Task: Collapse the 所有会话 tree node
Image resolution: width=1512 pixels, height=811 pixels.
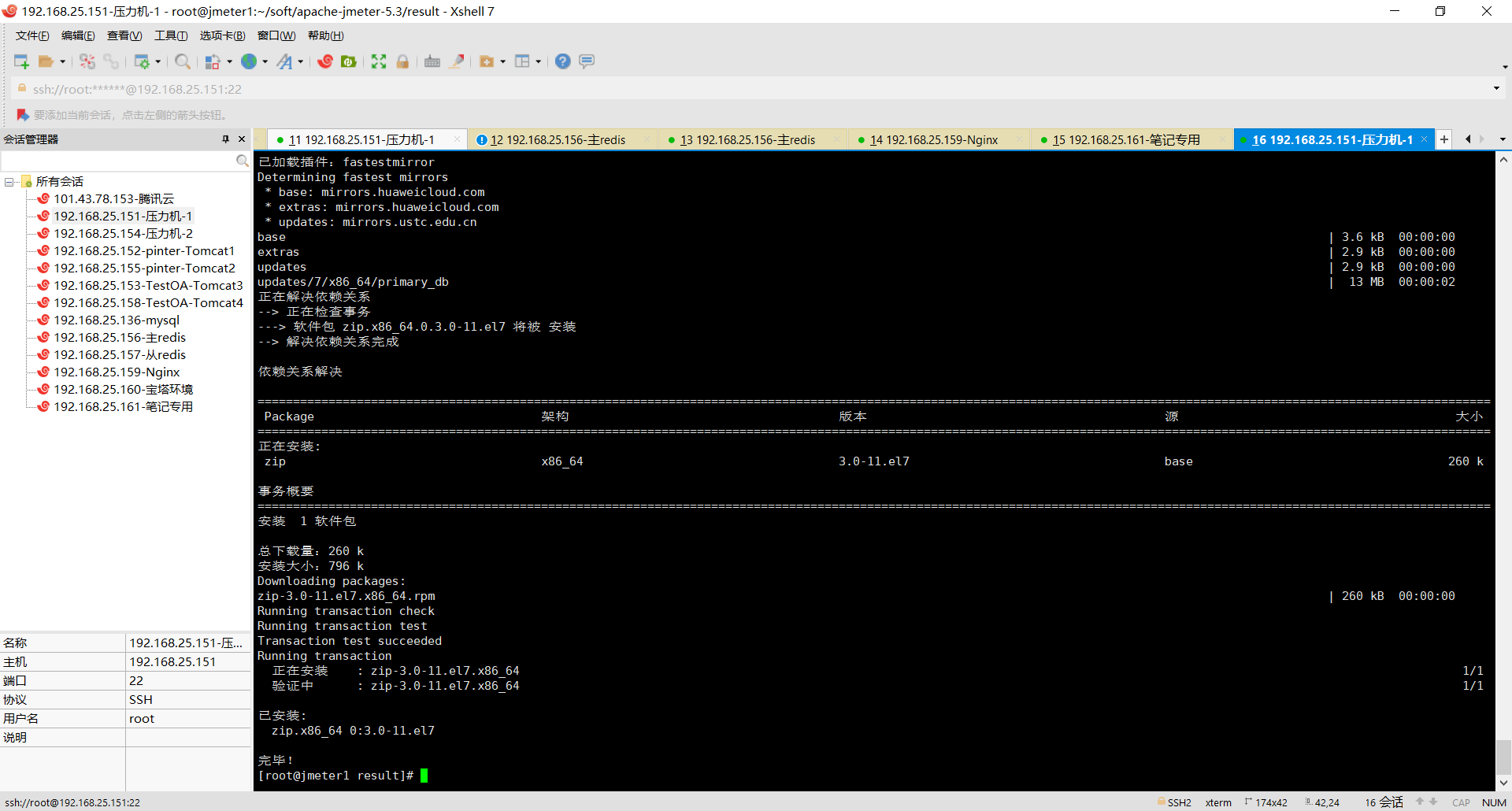Action: [x=9, y=182]
